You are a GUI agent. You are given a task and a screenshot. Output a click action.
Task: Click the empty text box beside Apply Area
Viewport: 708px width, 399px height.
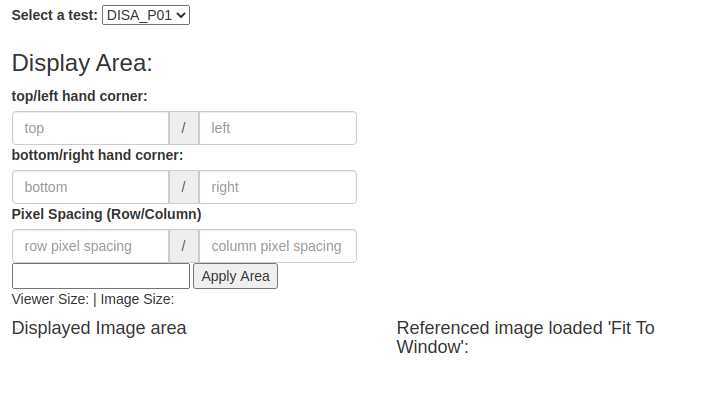click(x=101, y=276)
